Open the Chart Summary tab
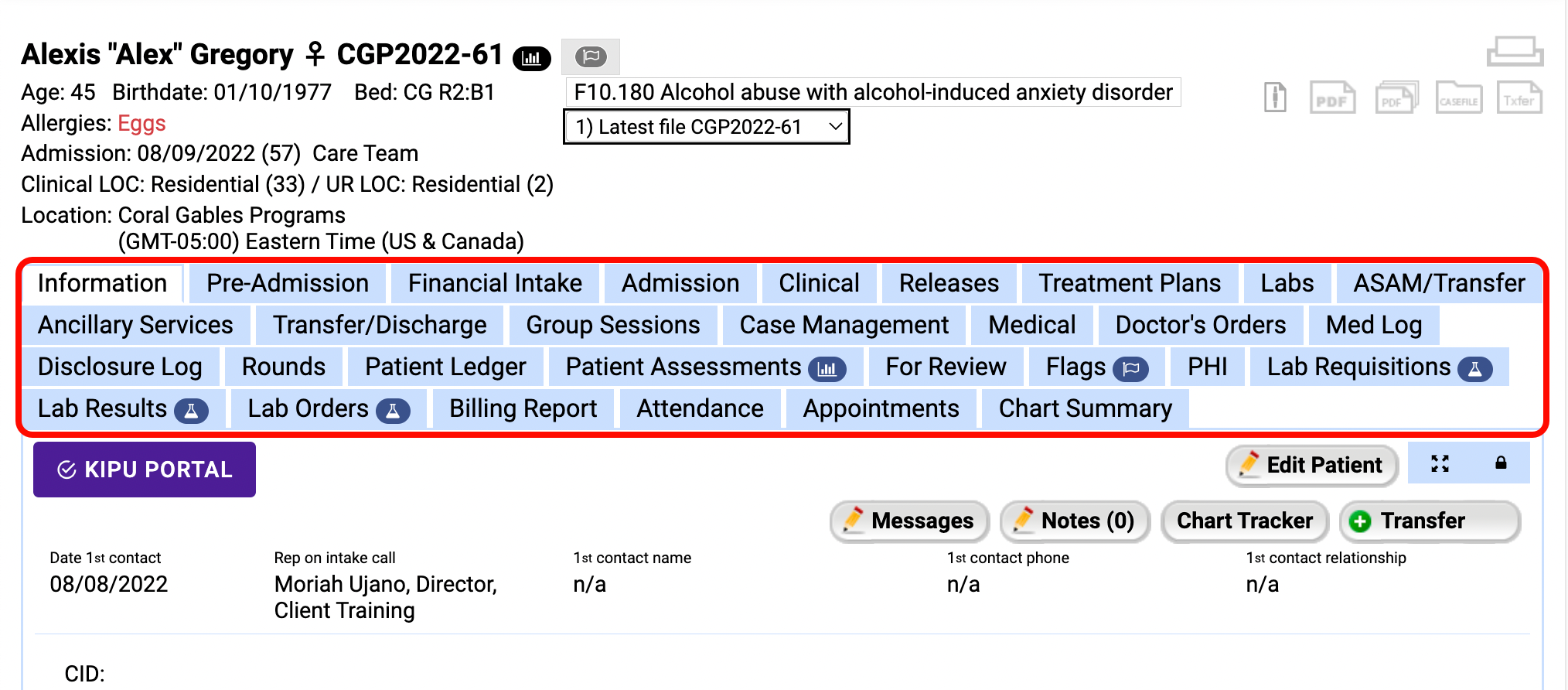 coord(1086,408)
